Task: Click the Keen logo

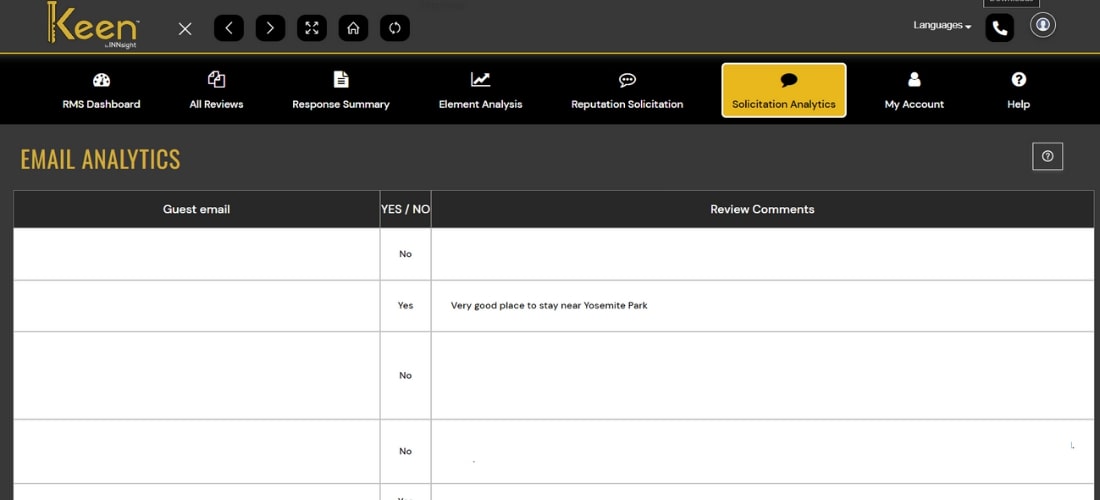Action: [91, 25]
